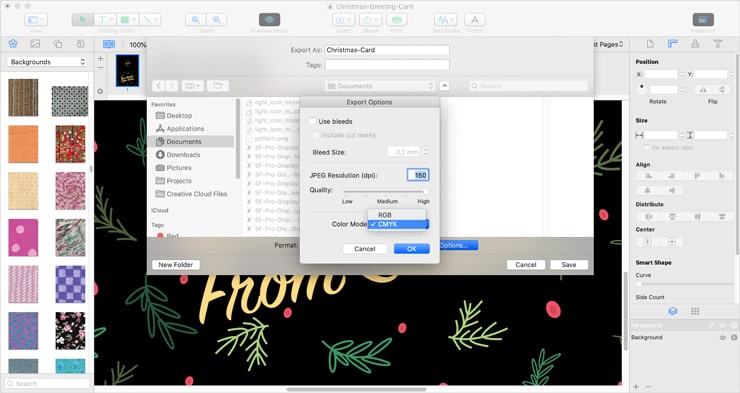Open the Backgrounds category dropdown
This screenshot has height=393, width=740.
tap(47, 62)
